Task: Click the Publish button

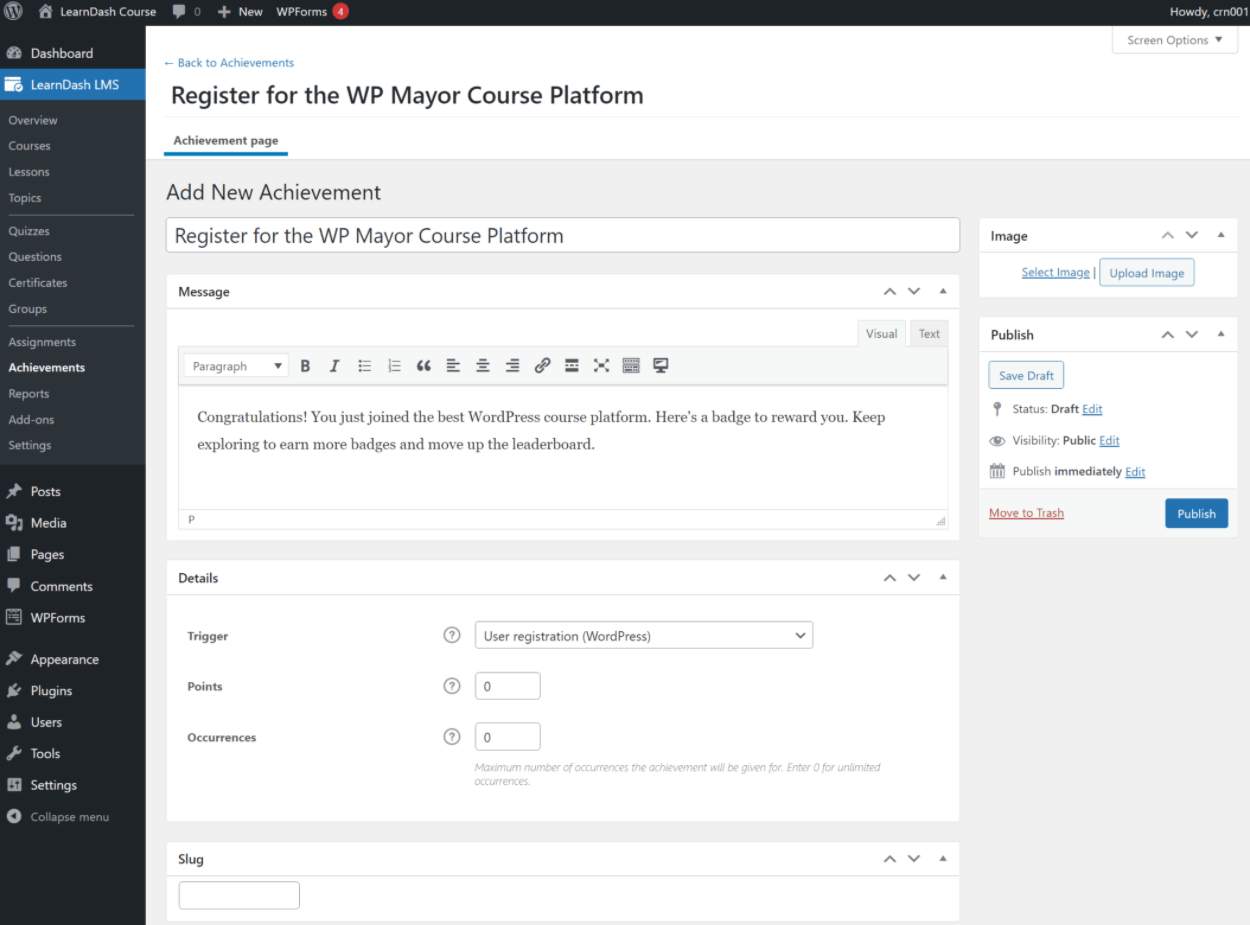Action: (1196, 513)
